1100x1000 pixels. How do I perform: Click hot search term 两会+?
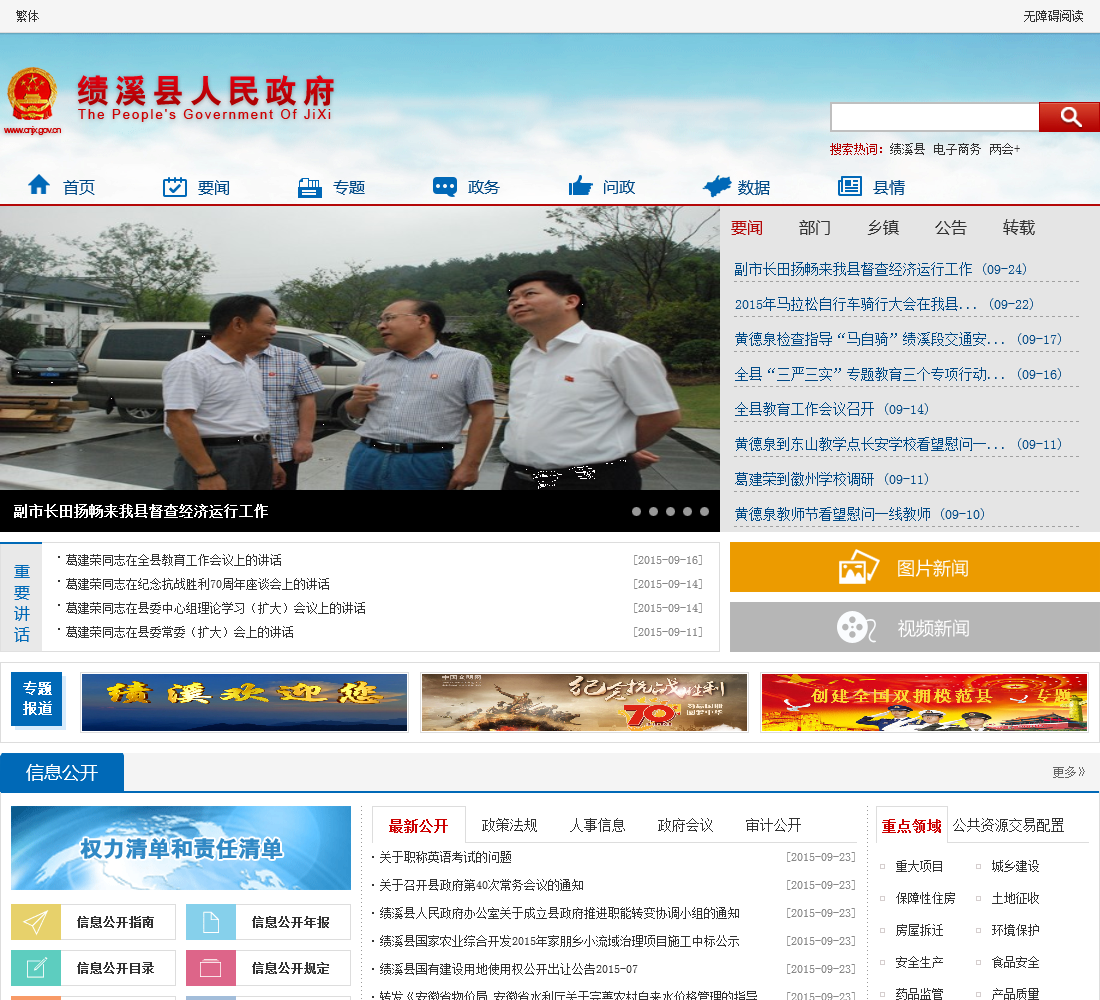click(x=1005, y=149)
